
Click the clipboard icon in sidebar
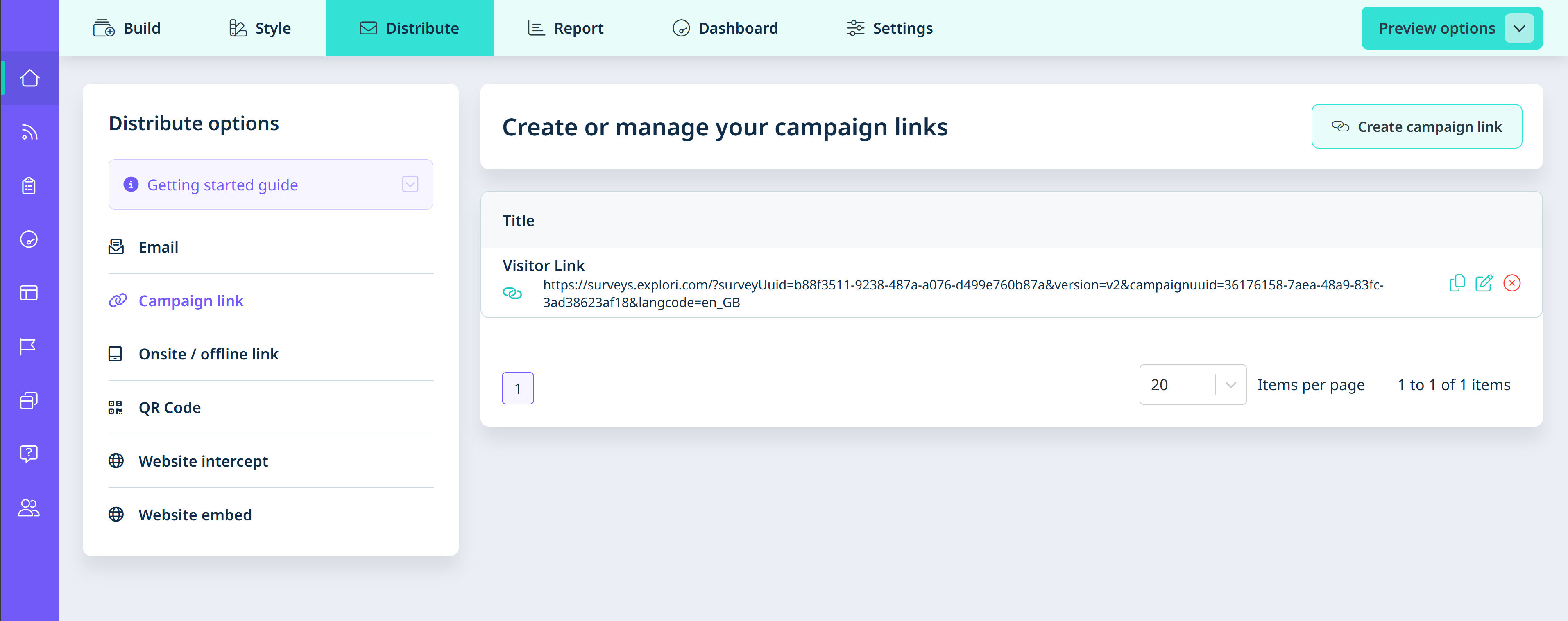(x=29, y=185)
